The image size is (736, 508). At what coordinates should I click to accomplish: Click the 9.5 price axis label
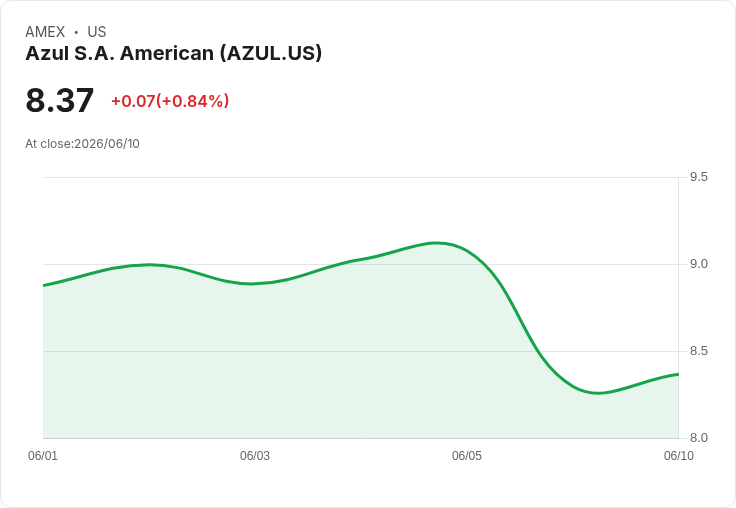coord(698,177)
